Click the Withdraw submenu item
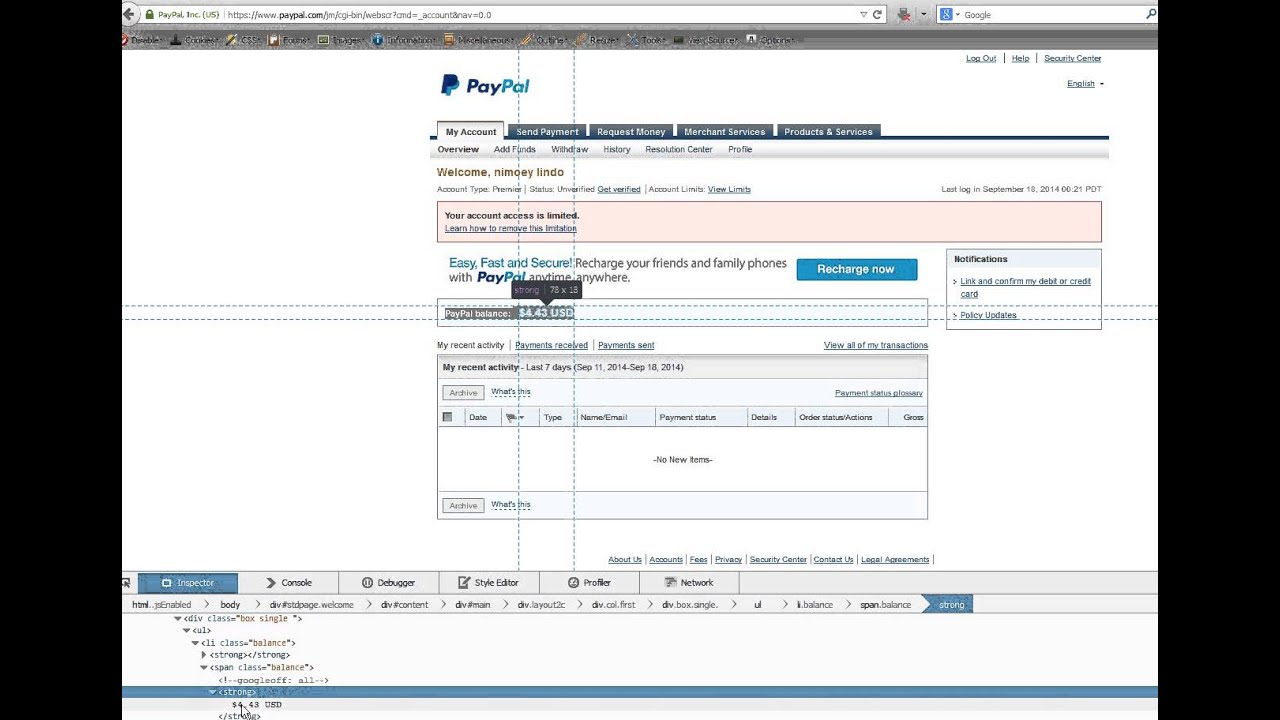Screen dimensions: 1280x720 pos(570,150)
